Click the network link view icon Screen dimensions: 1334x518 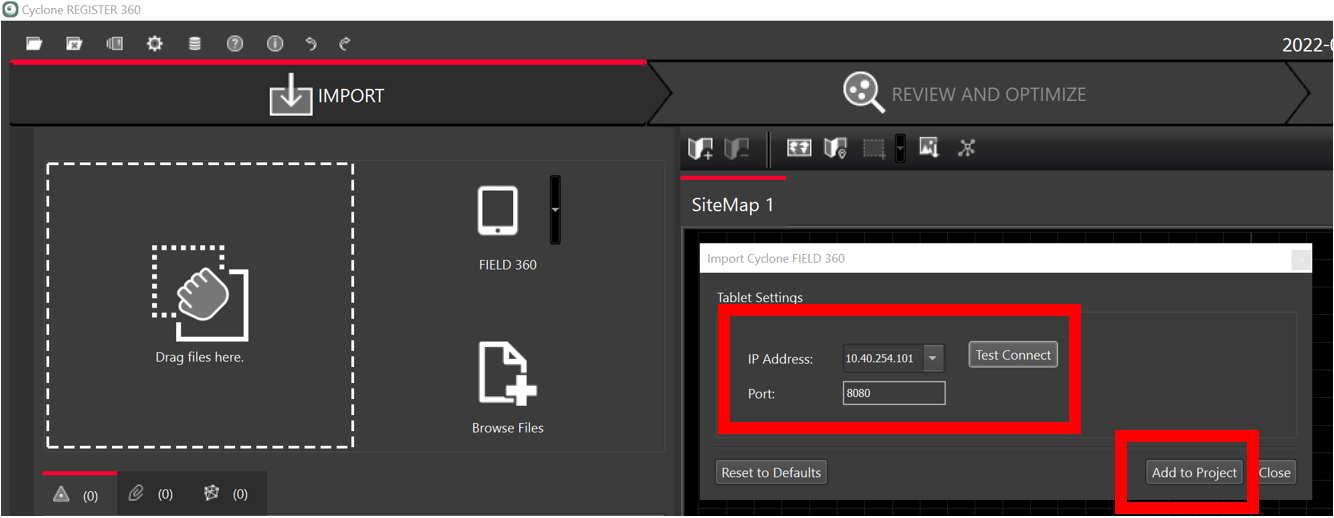tap(966, 148)
